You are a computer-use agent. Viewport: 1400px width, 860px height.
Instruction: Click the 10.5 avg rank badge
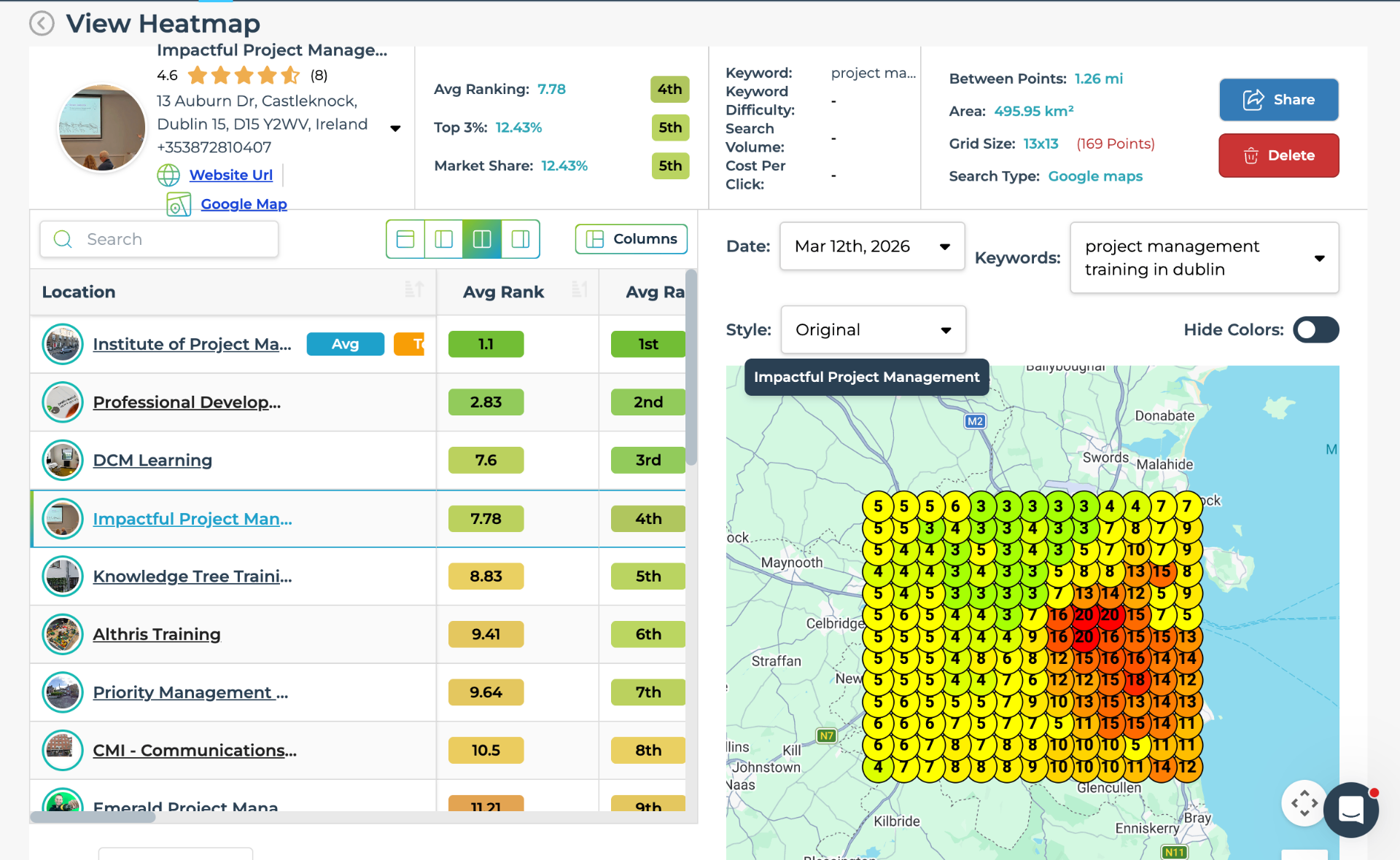tap(486, 751)
